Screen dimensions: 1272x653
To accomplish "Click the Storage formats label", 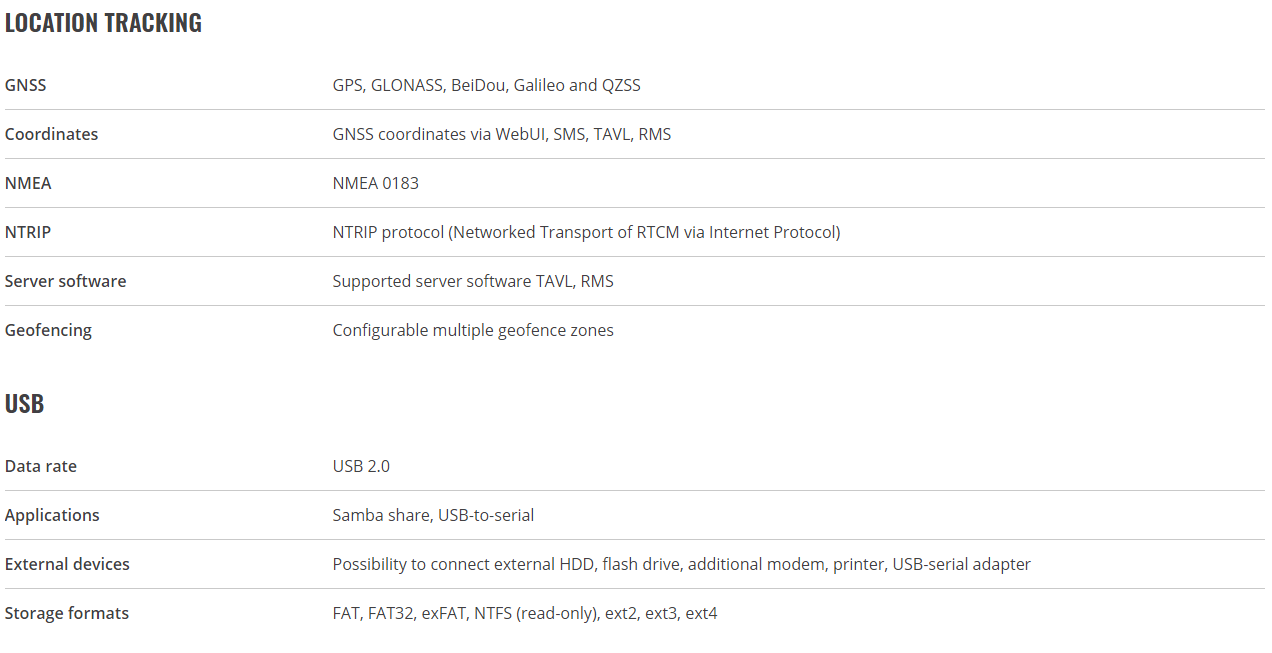I will point(67,613).
